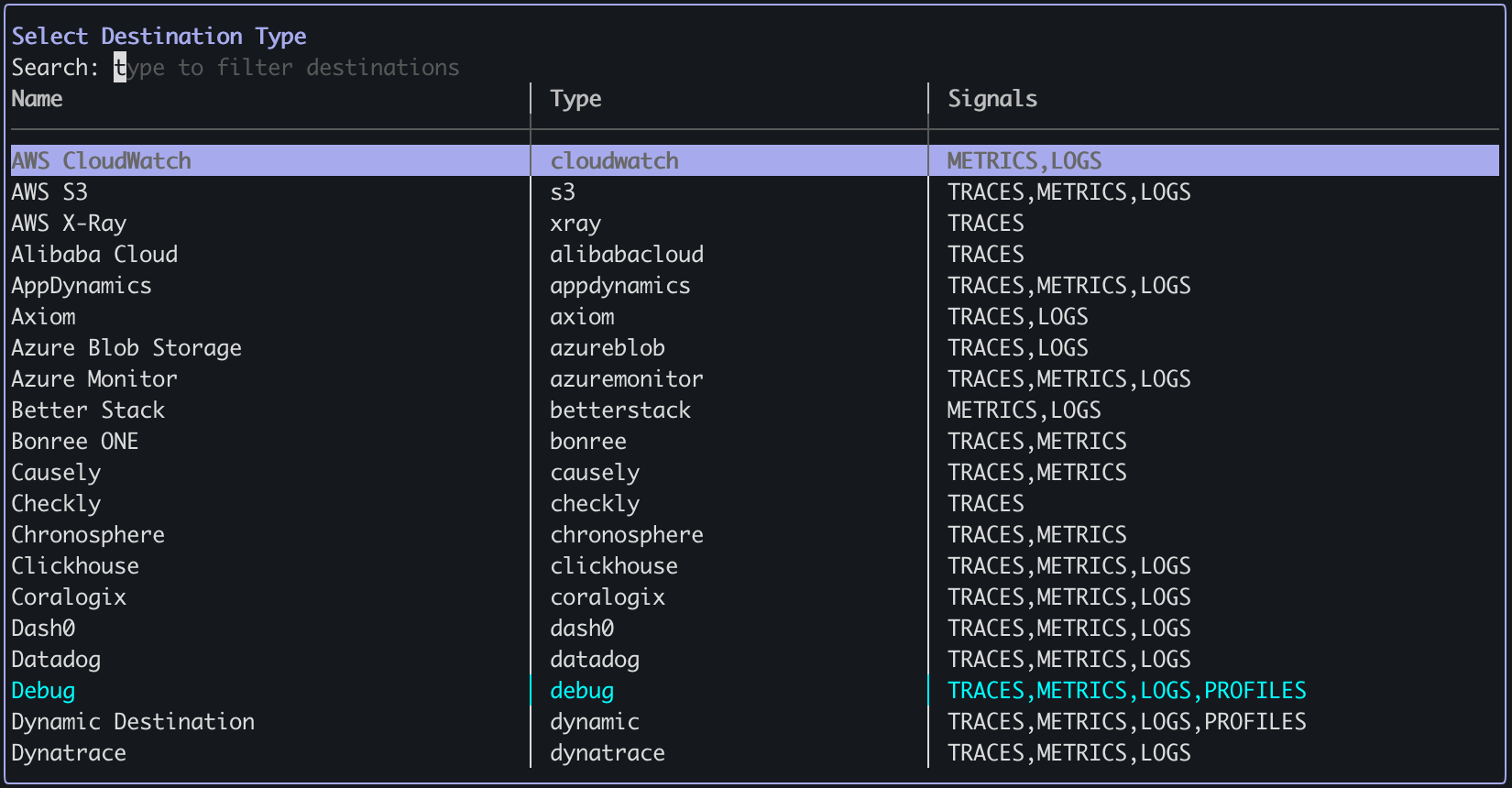Screen dimensions: 1512x788
Task: Choose the AWS S3 destination name
Action: coord(49,192)
